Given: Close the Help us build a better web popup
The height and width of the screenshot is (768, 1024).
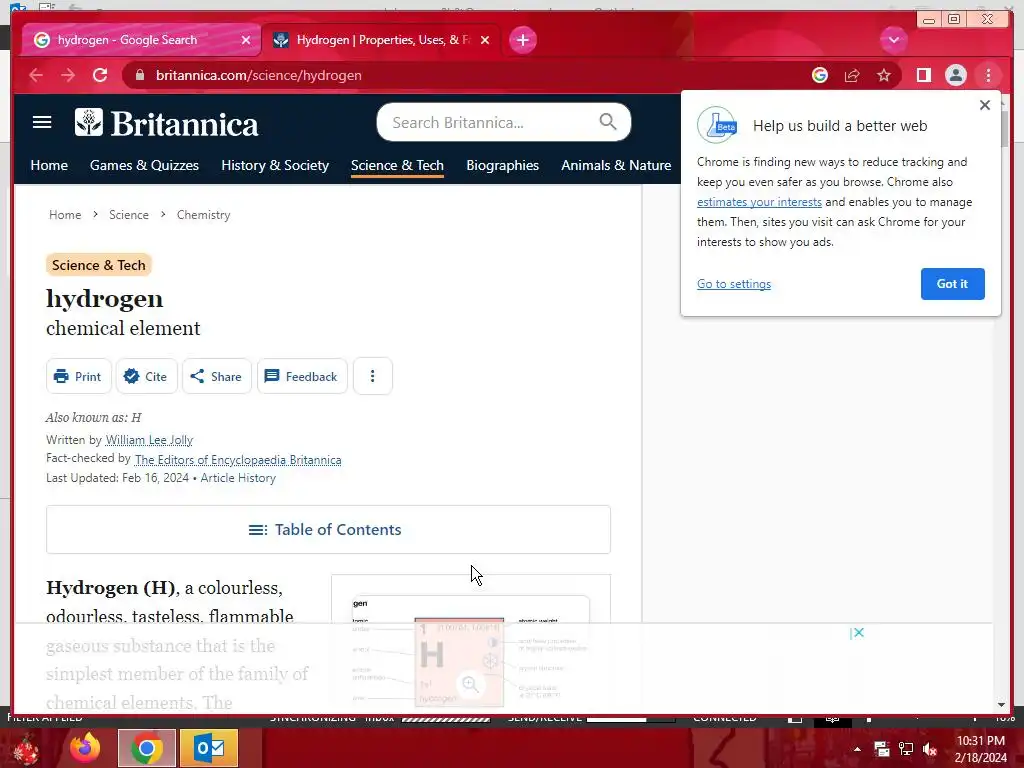Looking at the screenshot, I should tap(985, 104).
